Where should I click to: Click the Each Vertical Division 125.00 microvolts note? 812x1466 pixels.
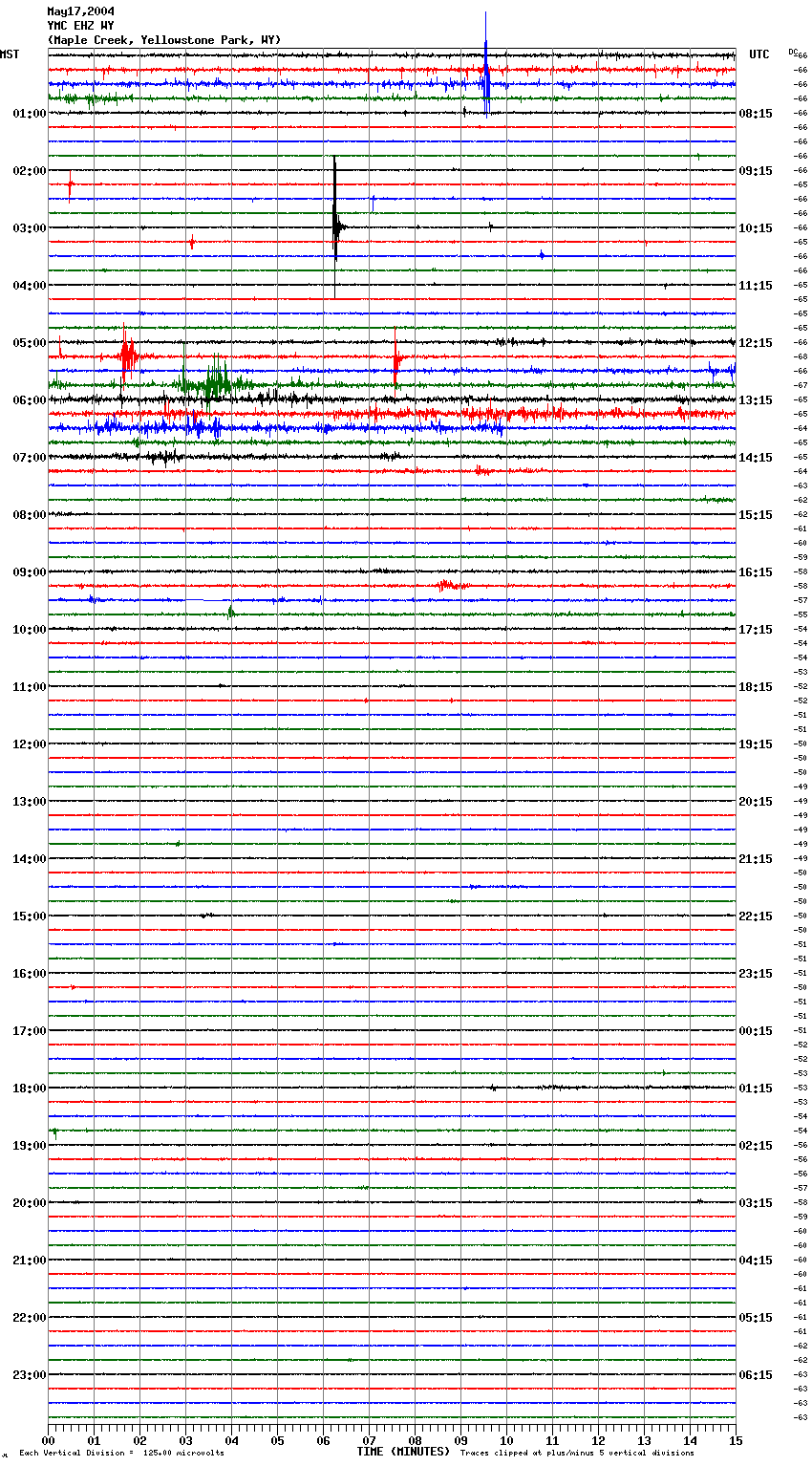[x=121, y=1453]
